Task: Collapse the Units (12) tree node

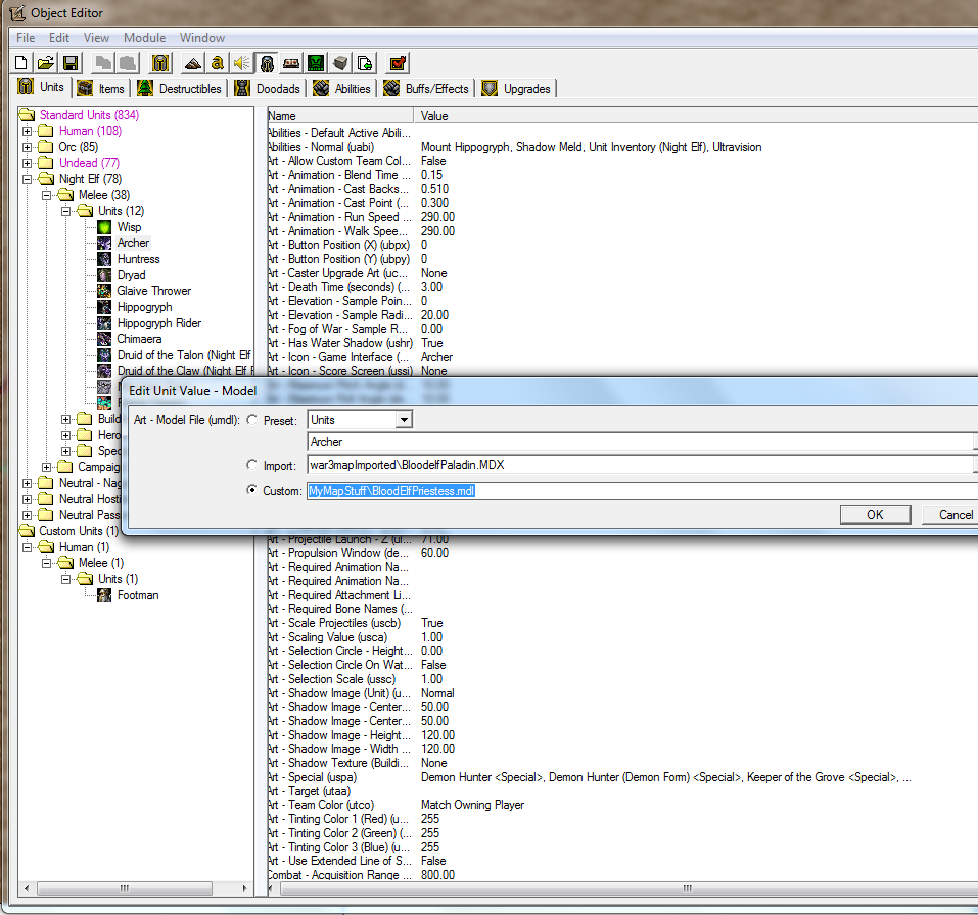Action: point(65,211)
